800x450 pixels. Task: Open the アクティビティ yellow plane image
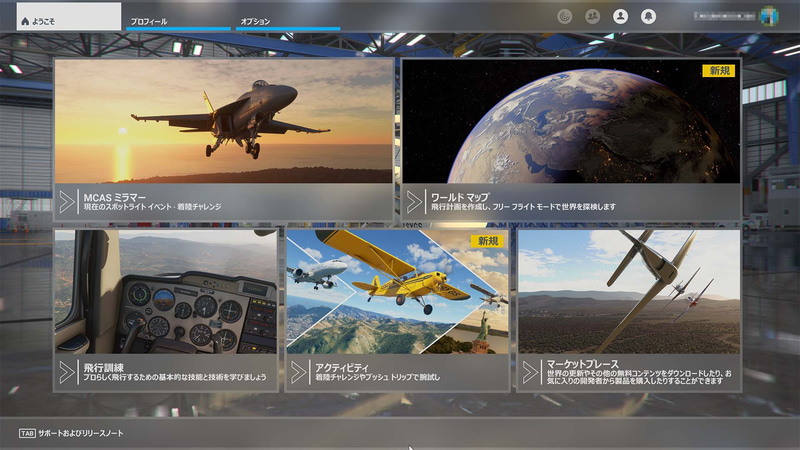(397, 291)
